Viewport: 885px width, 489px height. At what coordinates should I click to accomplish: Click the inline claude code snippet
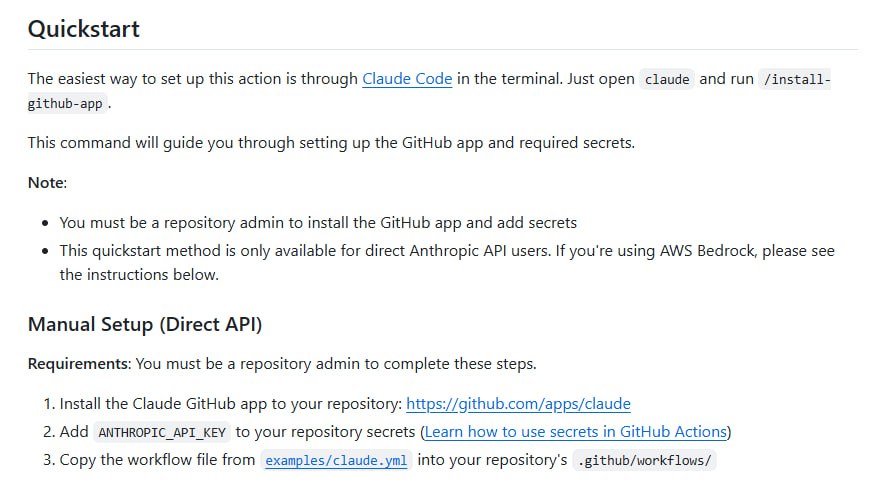(x=667, y=80)
